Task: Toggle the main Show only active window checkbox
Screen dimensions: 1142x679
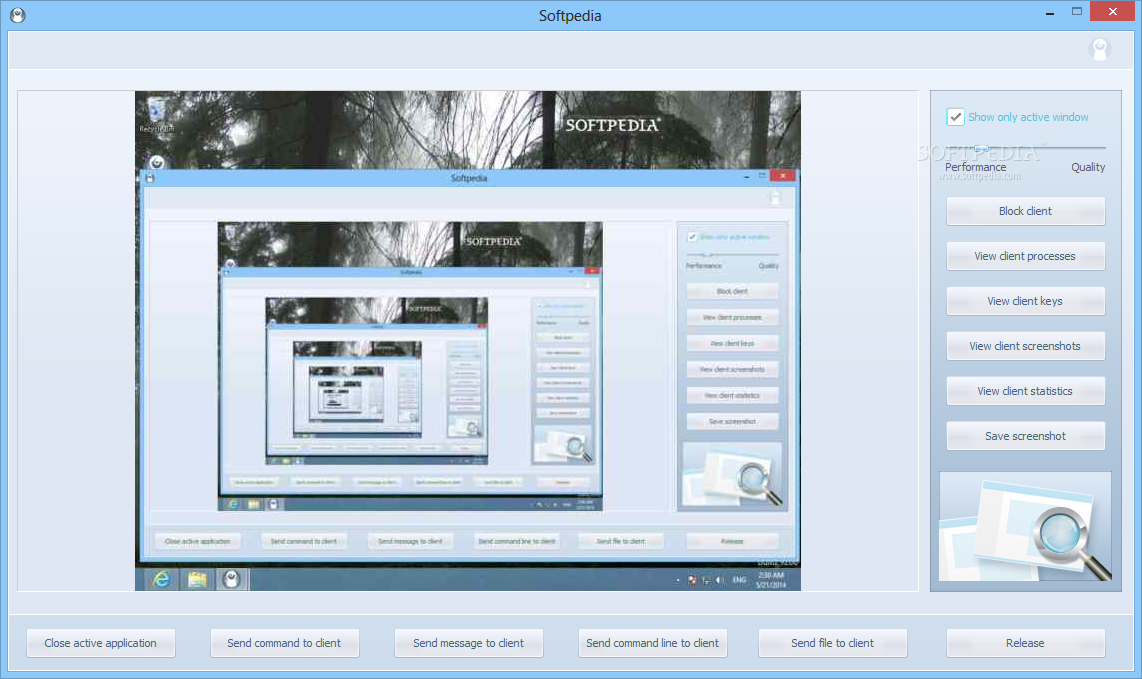Action: click(x=955, y=117)
